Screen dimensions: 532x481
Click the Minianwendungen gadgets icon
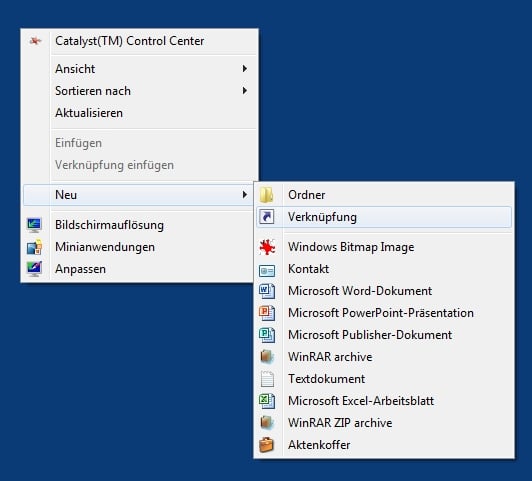pyautogui.click(x=34, y=247)
